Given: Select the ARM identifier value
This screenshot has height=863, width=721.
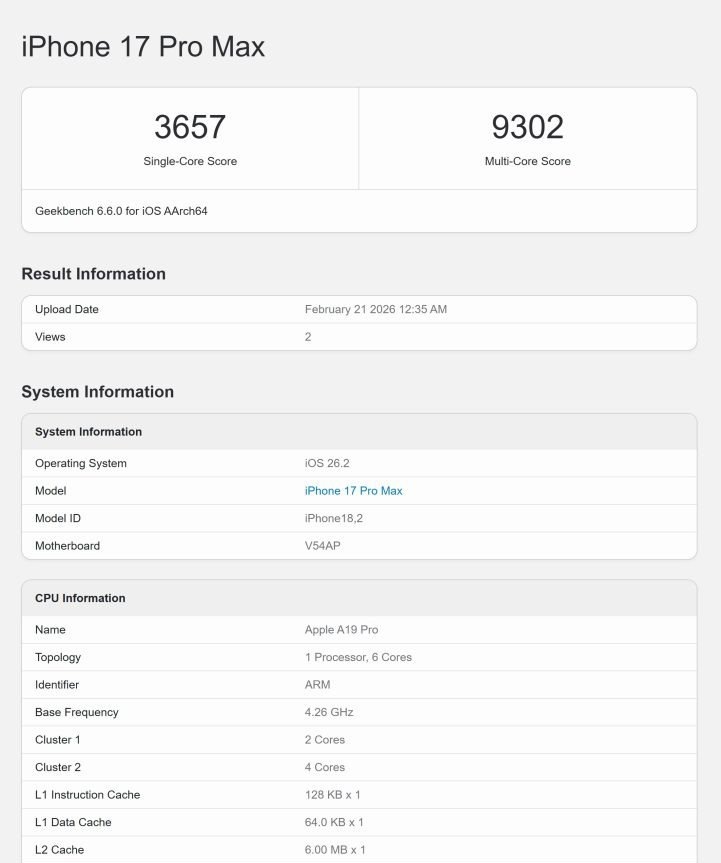Looking at the screenshot, I should (x=318, y=685).
